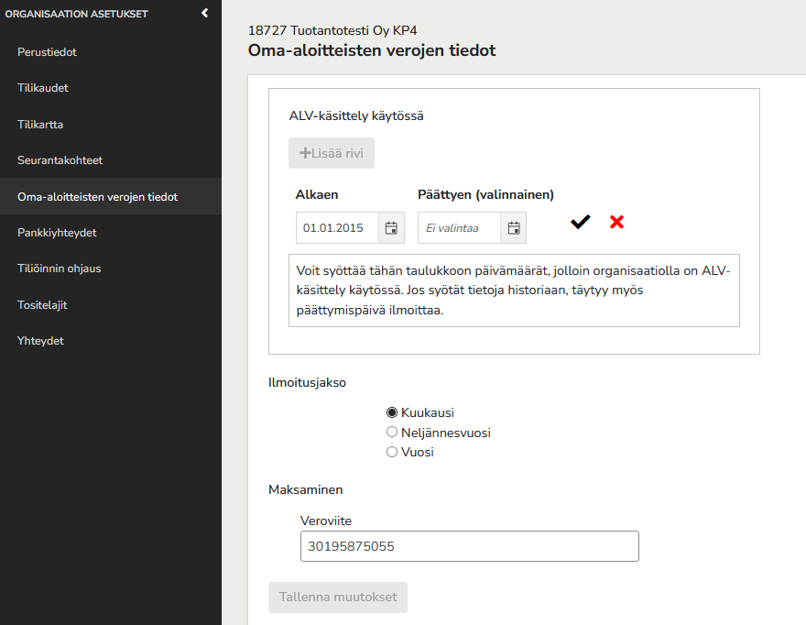Click the Organisaation asetukset header text
This screenshot has width=806, height=625.
point(76,14)
